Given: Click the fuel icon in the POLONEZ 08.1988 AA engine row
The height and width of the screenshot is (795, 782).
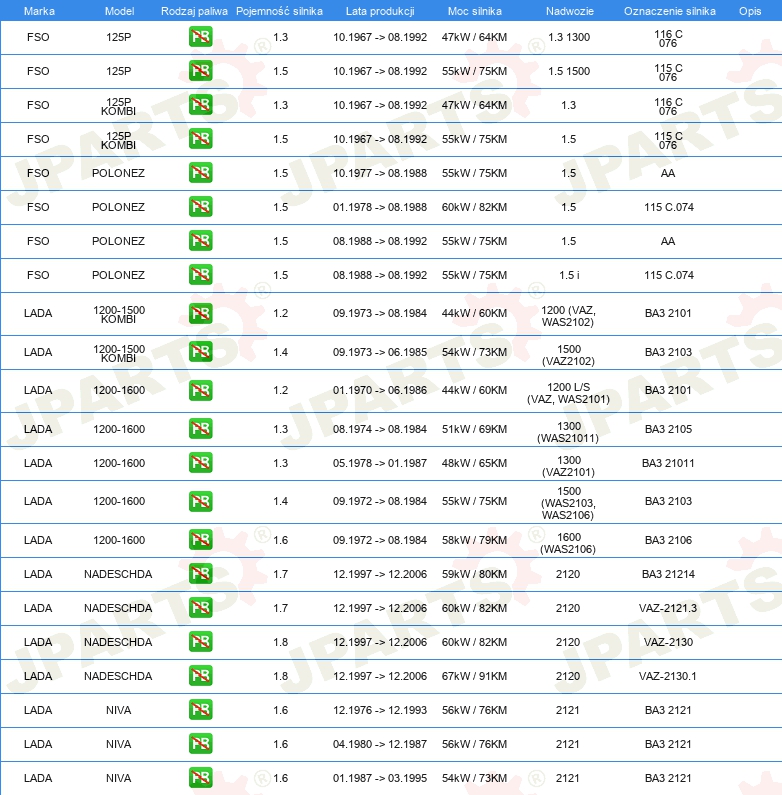Looking at the screenshot, I should pos(200,241).
